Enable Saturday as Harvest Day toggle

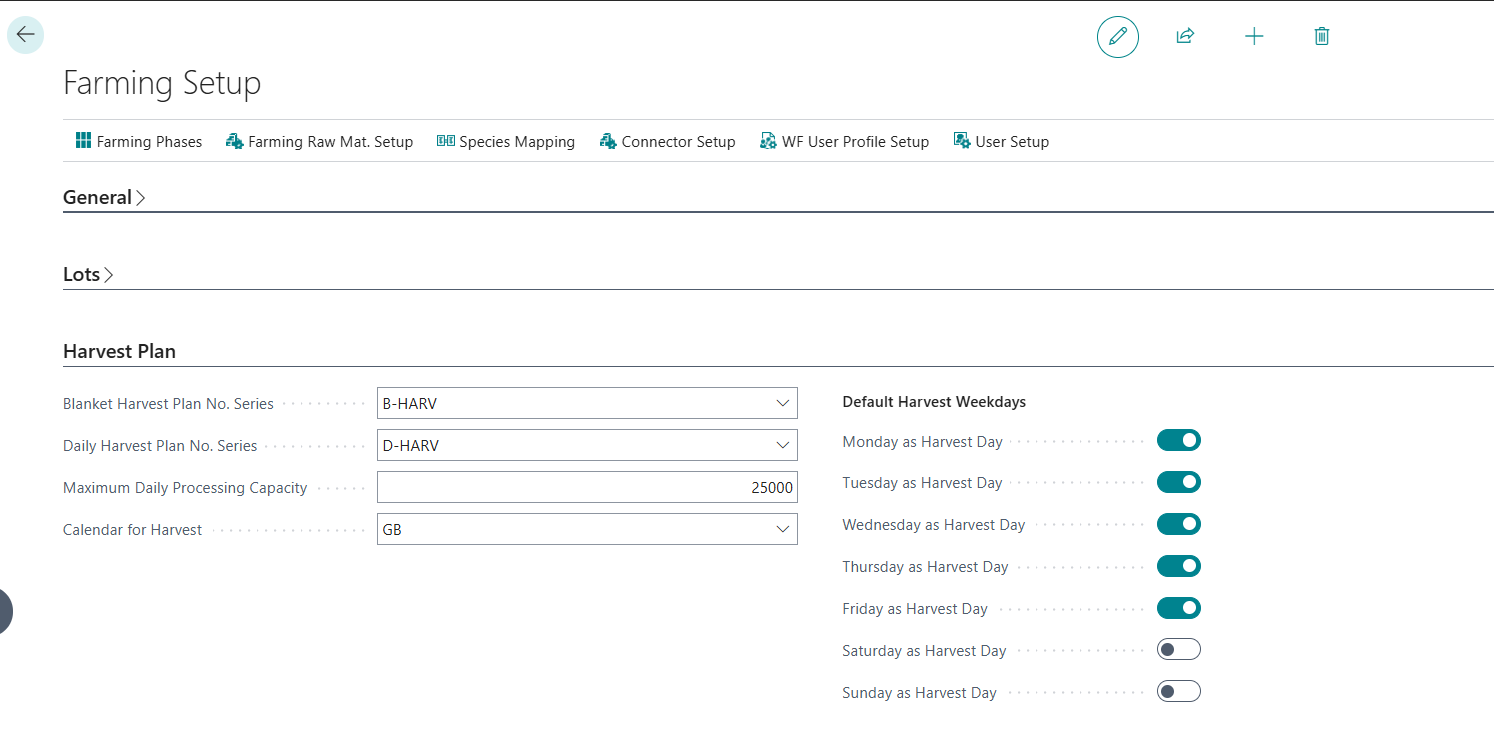1178,651
